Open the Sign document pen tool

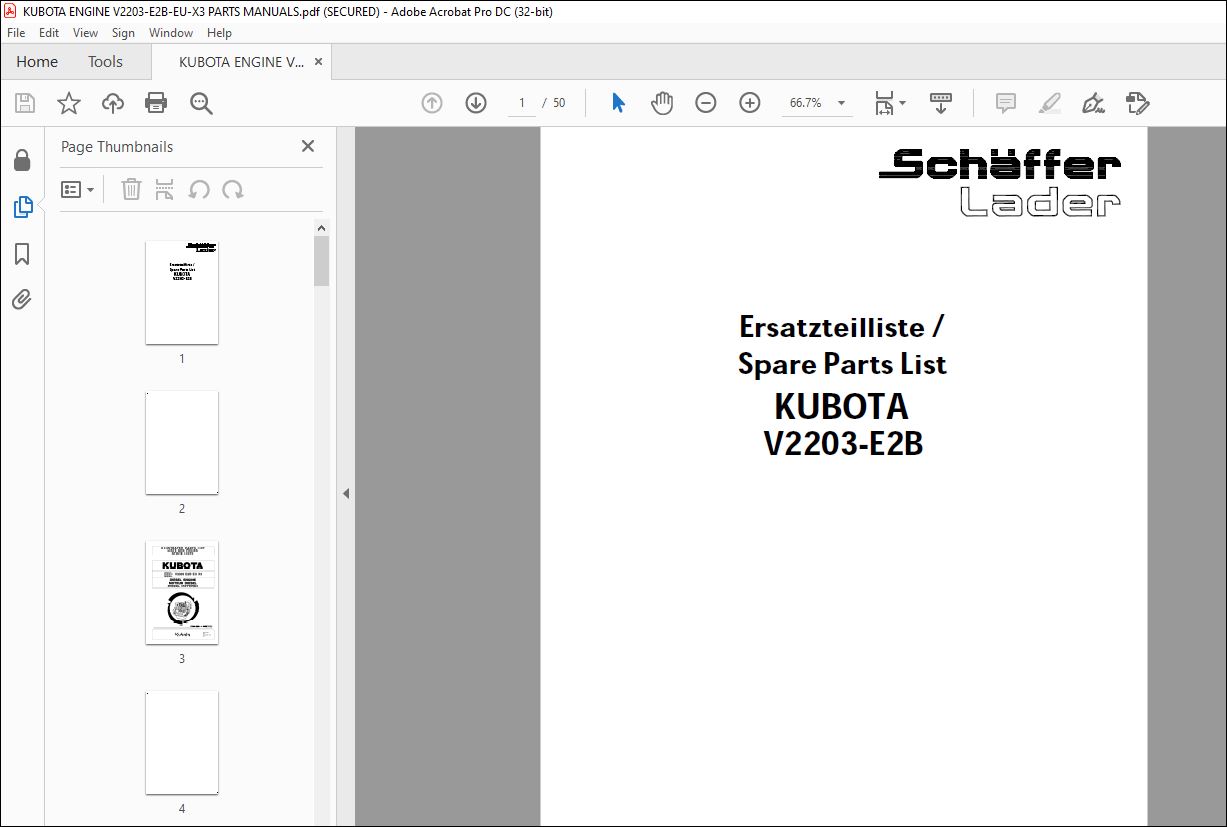[1094, 103]
